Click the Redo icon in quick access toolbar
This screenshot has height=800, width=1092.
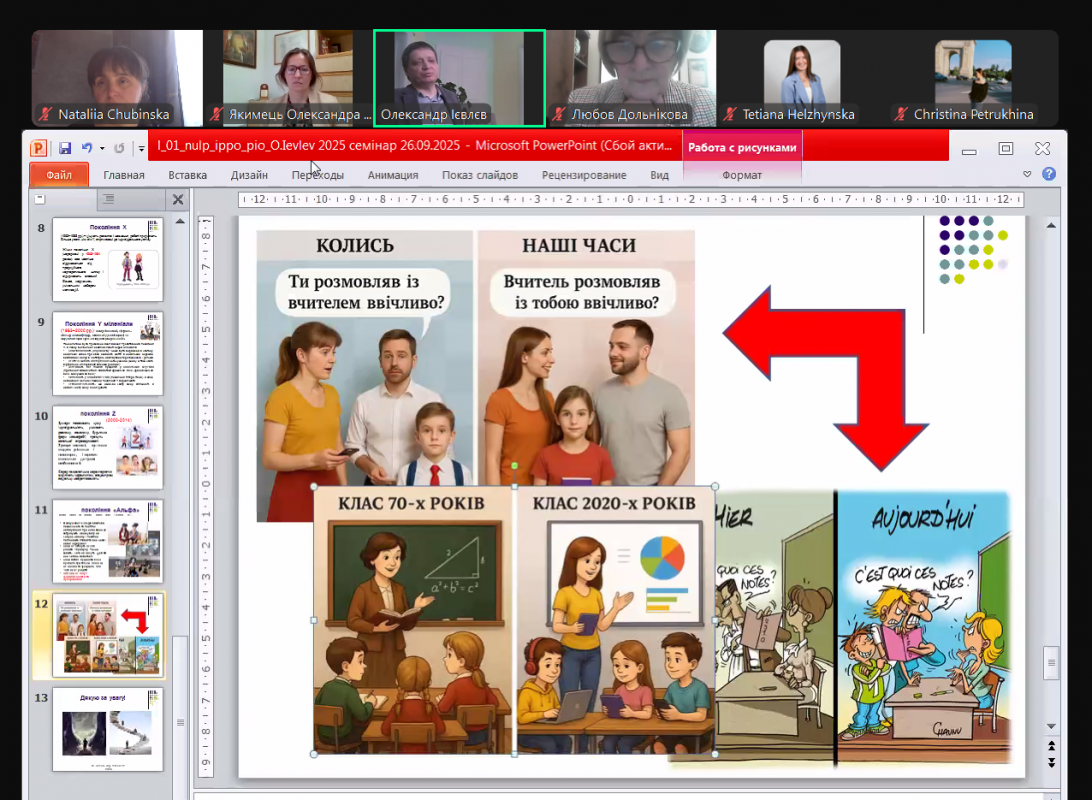(119, 148)
